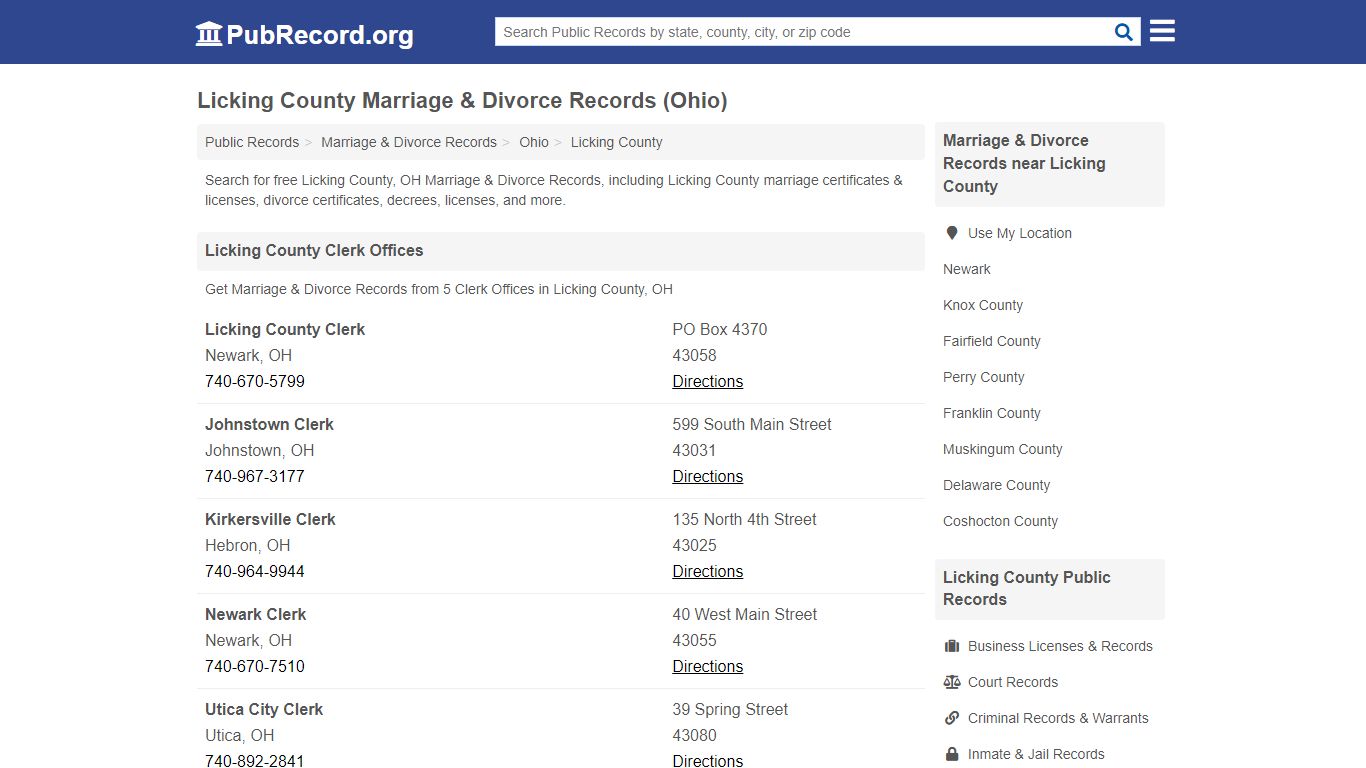Image resolution: width=1366 pixels, height=768 pixels.
Task: Open Utica City Clerk listing
Action: (264, 709)
